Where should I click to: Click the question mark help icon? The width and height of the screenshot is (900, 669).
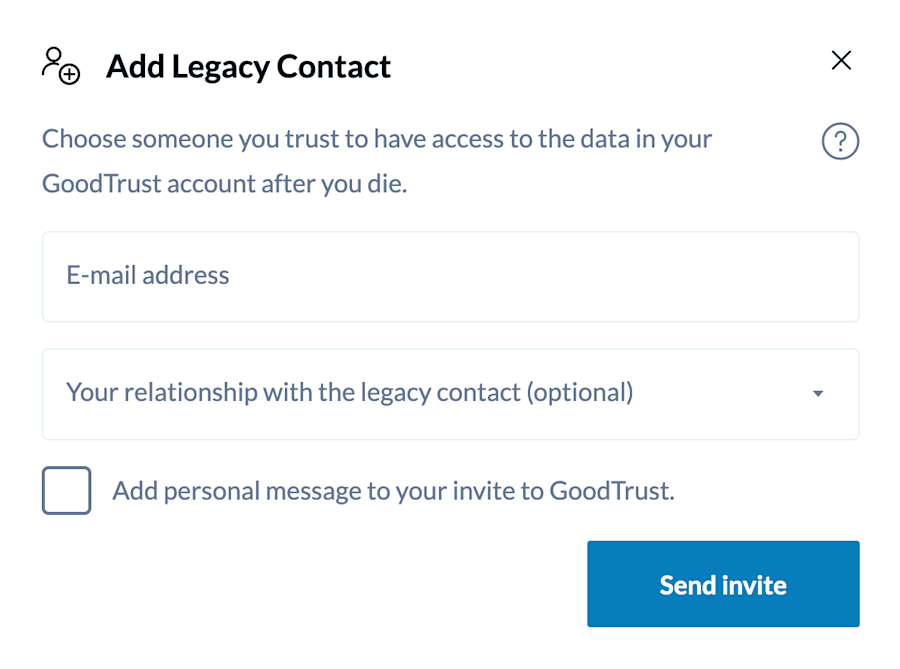(x=840, y=142)
